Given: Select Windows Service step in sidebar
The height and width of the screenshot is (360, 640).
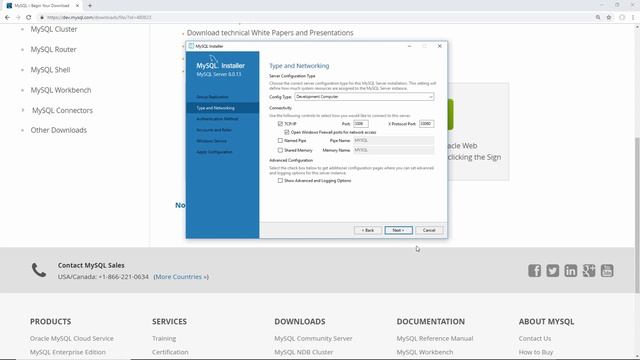Looking at the screenshot, I should (x=211, y=141).
